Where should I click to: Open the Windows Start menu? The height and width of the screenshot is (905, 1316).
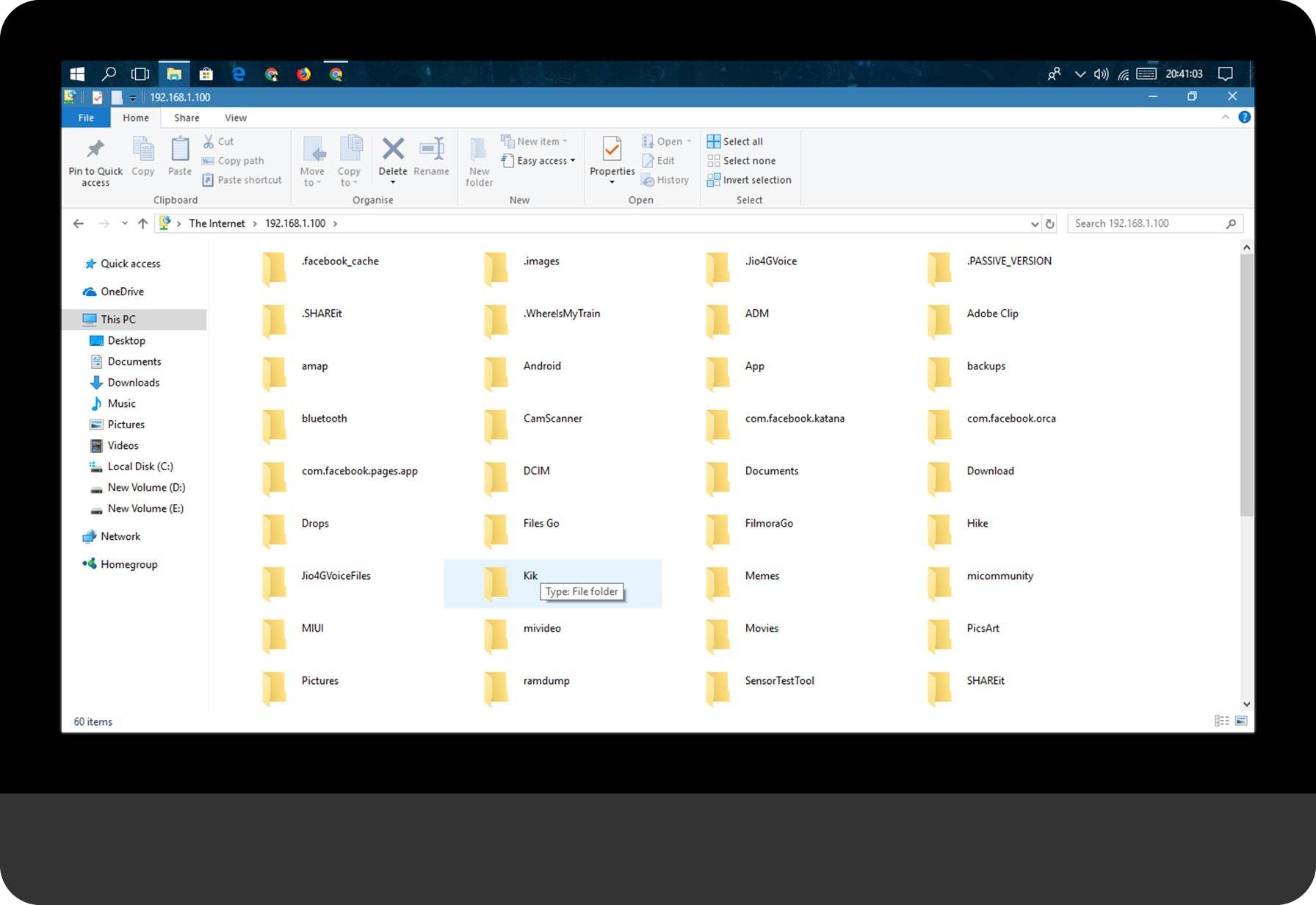coord(77,74)
